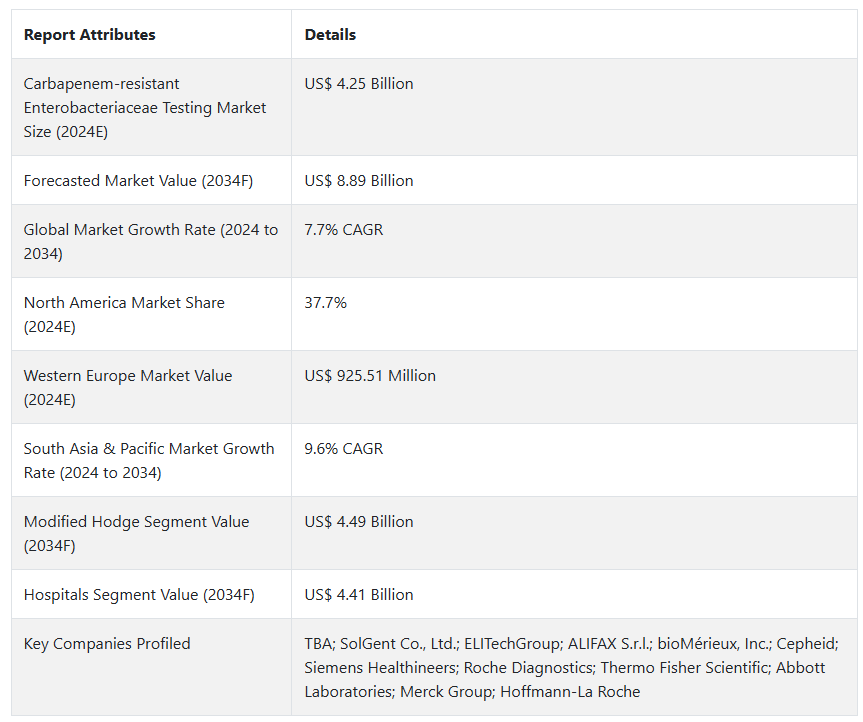Select the Global Market Growth Rate cell
Image resolution: width=863 pixels, height=722 pixels.
tap(151, 241)
